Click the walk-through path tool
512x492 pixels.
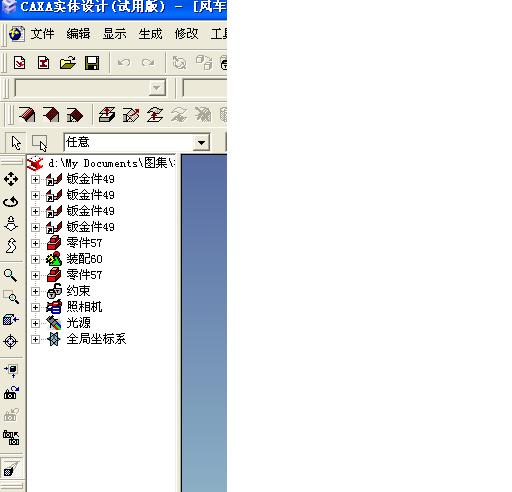point(11,246)
